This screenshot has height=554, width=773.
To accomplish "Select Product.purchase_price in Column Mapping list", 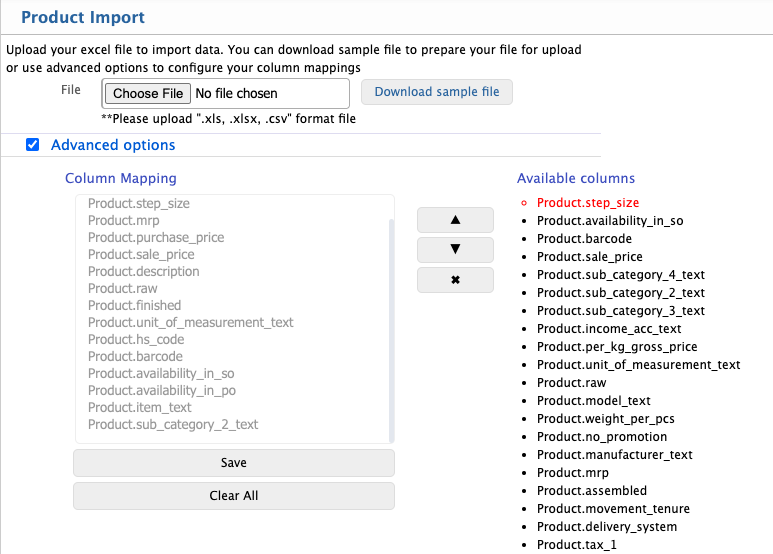I will click(156, 238).
